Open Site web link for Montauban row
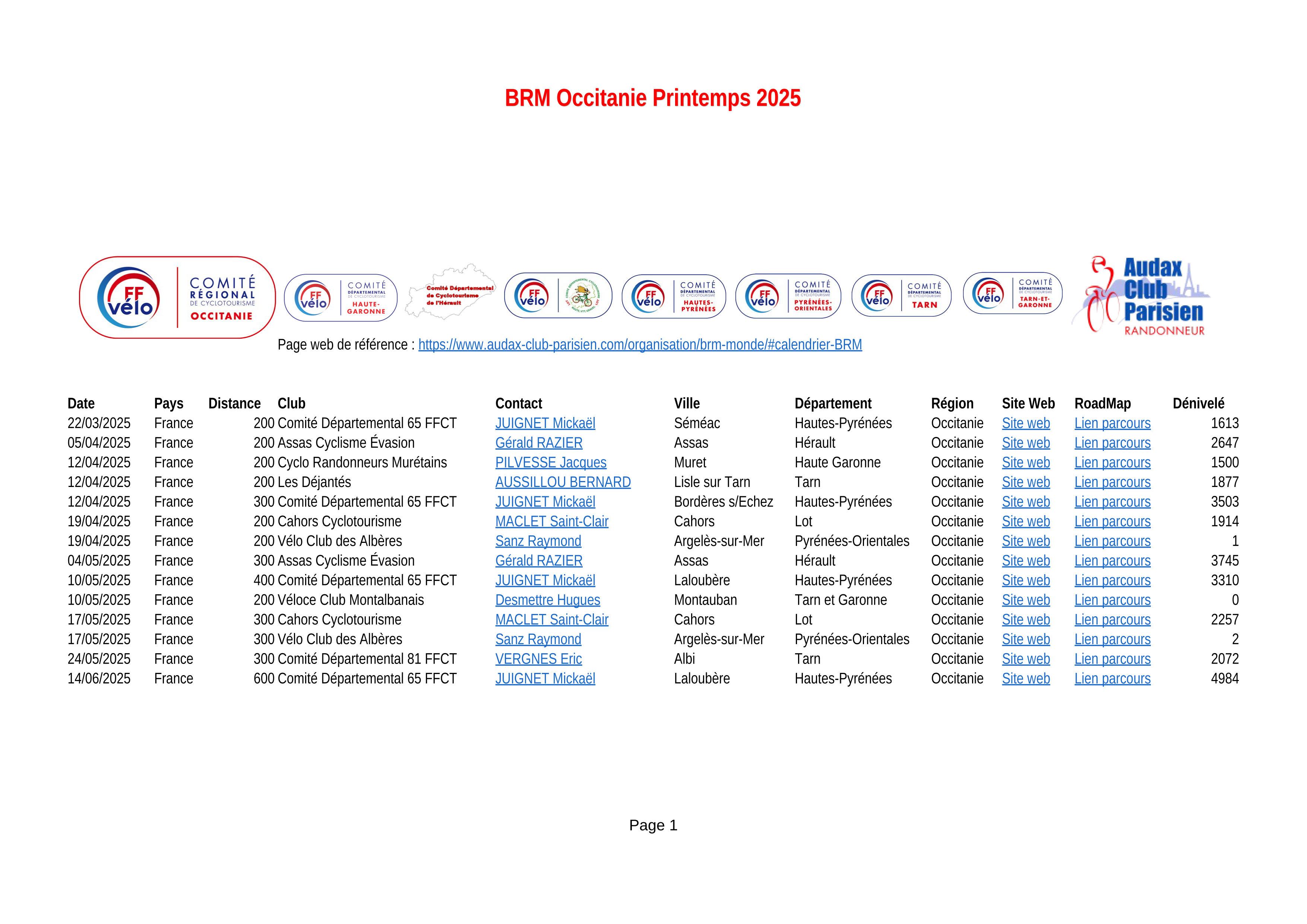This screenshot has width=1307, height=924. click(x=1026, y=600)
